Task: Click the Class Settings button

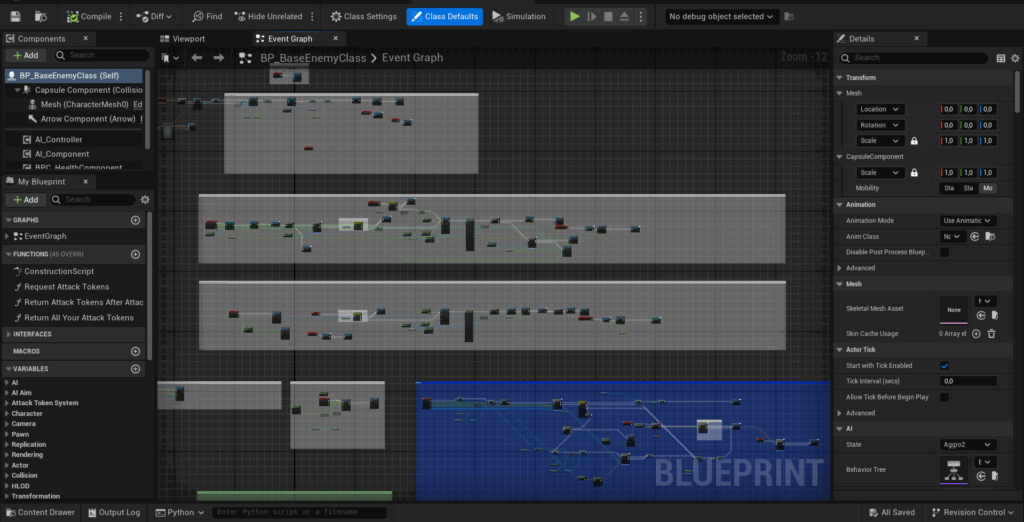Action: 362,16
